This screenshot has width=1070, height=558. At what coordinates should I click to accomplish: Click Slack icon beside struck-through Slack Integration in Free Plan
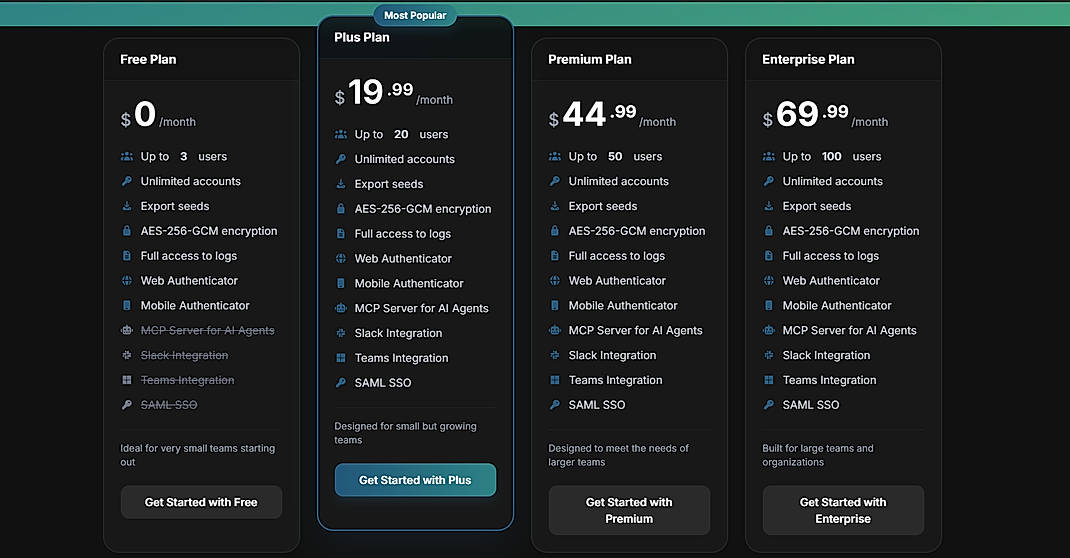tap(127, 355)
